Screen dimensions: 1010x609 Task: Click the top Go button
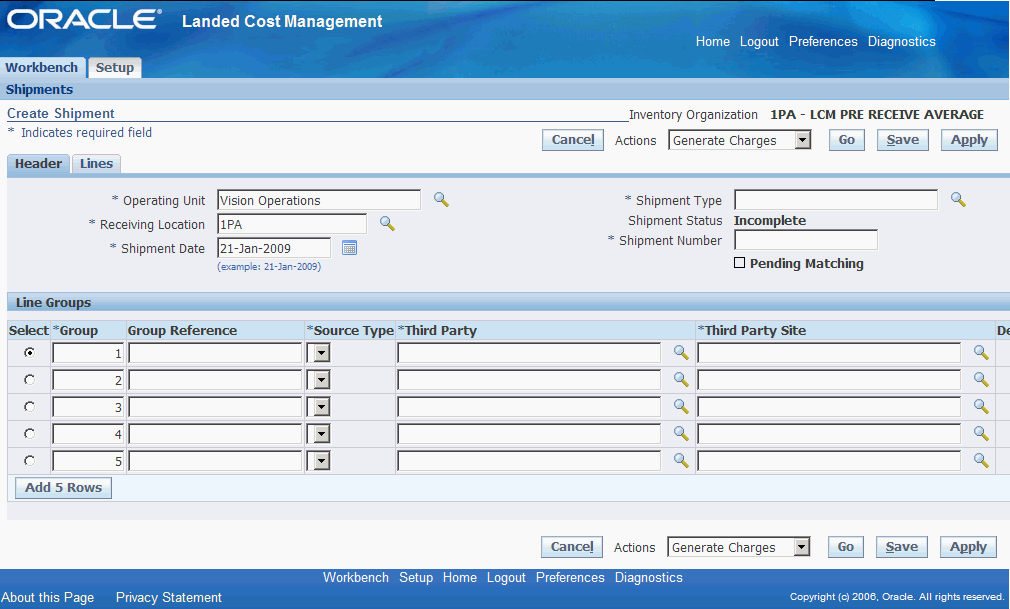pyautogui.click(x=846, y=140)
